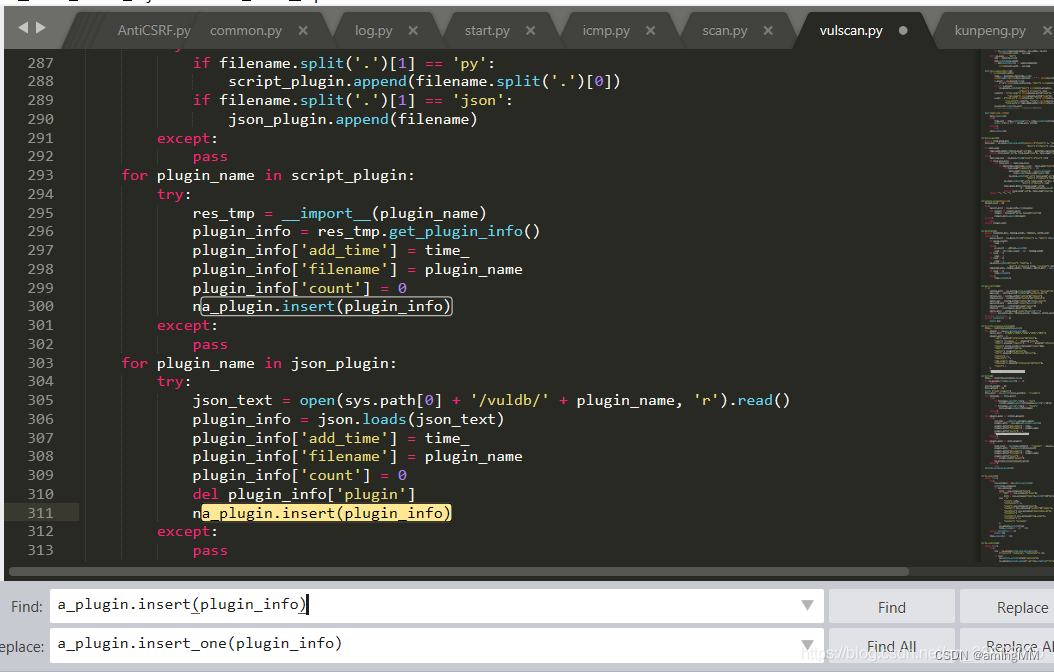Image resolution: width=1054 pixels, height=672 pixels.
Task: Click 'for plugin_name in json_plugin:' line
Action: point(259,364)
